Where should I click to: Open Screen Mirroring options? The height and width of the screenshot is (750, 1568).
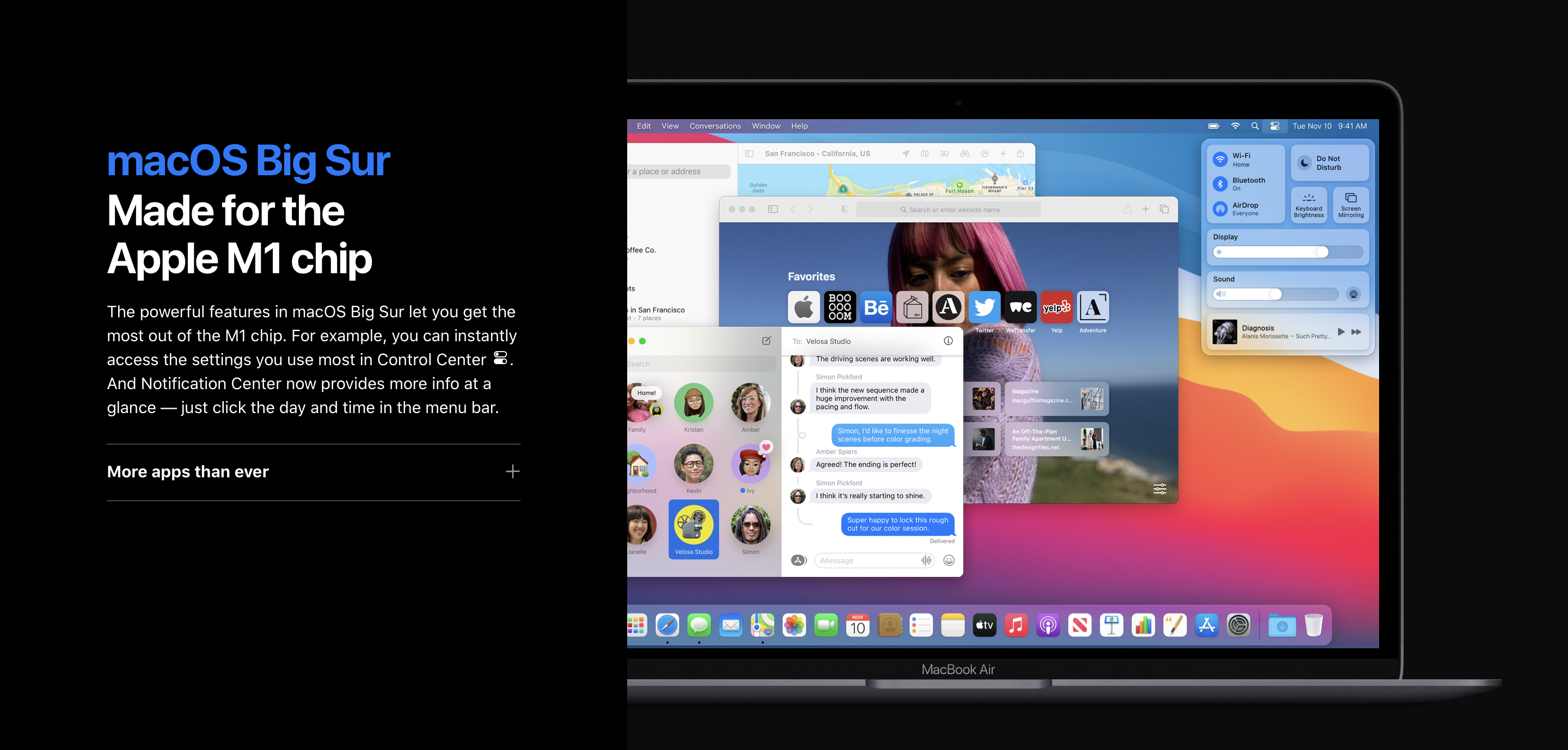tap(1350, 205)
